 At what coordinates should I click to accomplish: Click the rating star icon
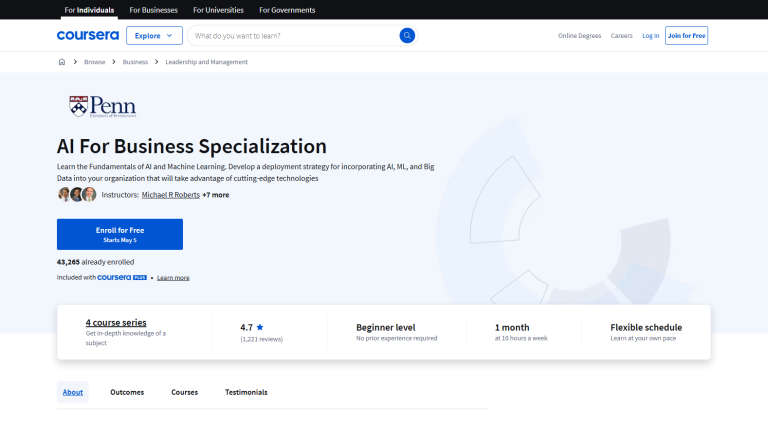260,327
